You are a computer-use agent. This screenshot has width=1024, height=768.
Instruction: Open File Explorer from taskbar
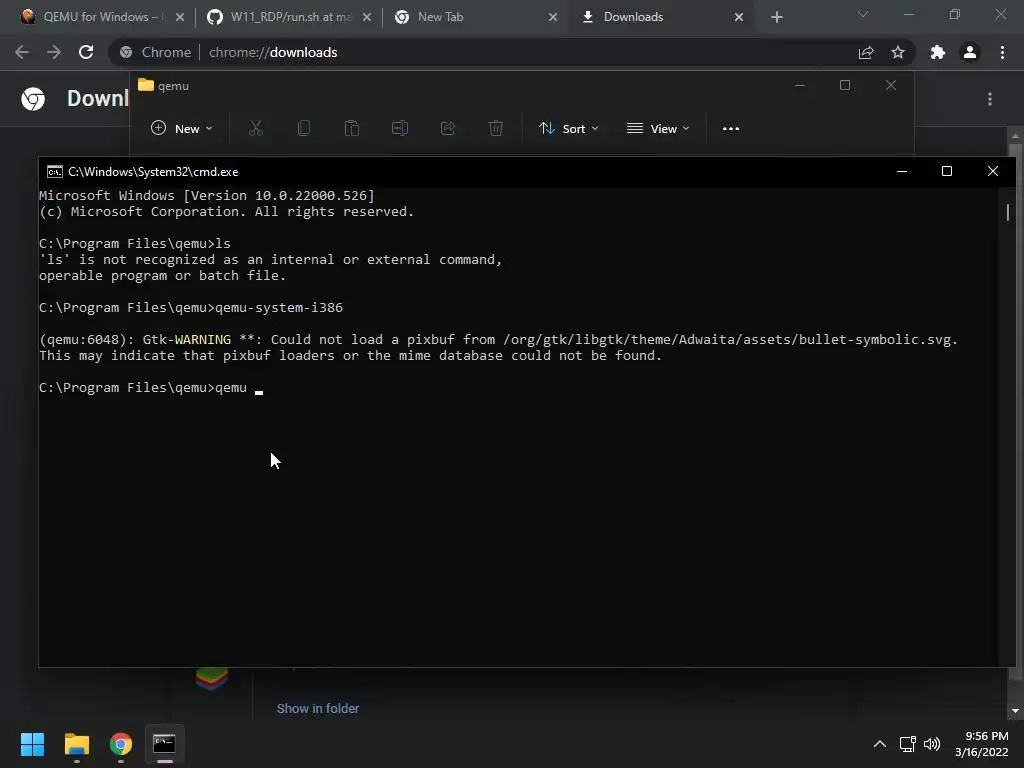(76, 744)
